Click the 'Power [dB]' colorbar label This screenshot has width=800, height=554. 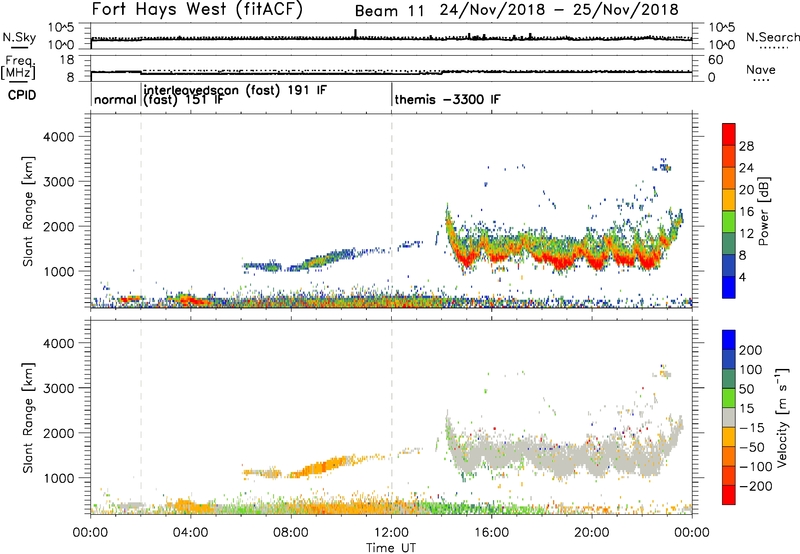pyautogui.click(x=763, y=212)
